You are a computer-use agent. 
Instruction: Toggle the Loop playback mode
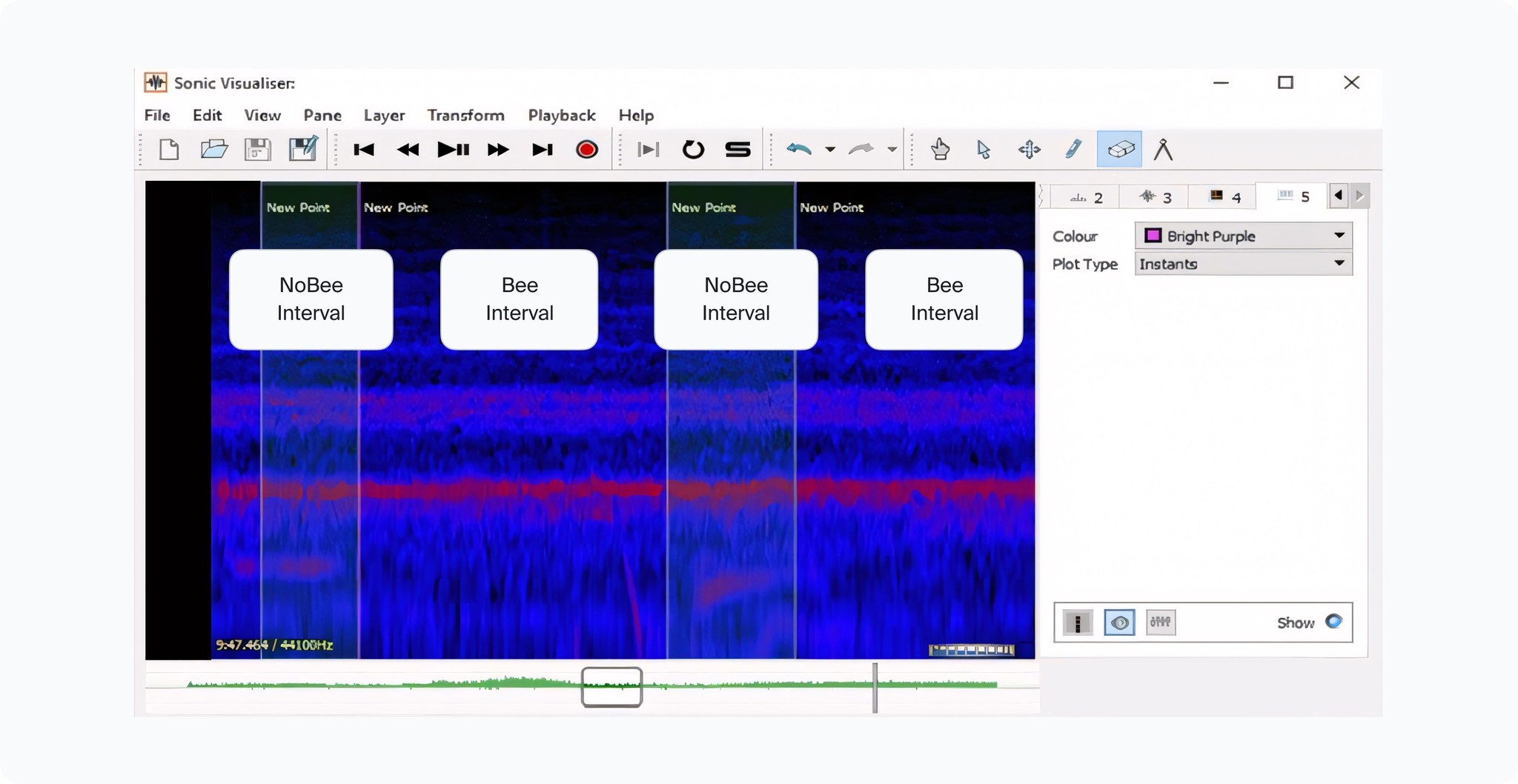point(692,150)
